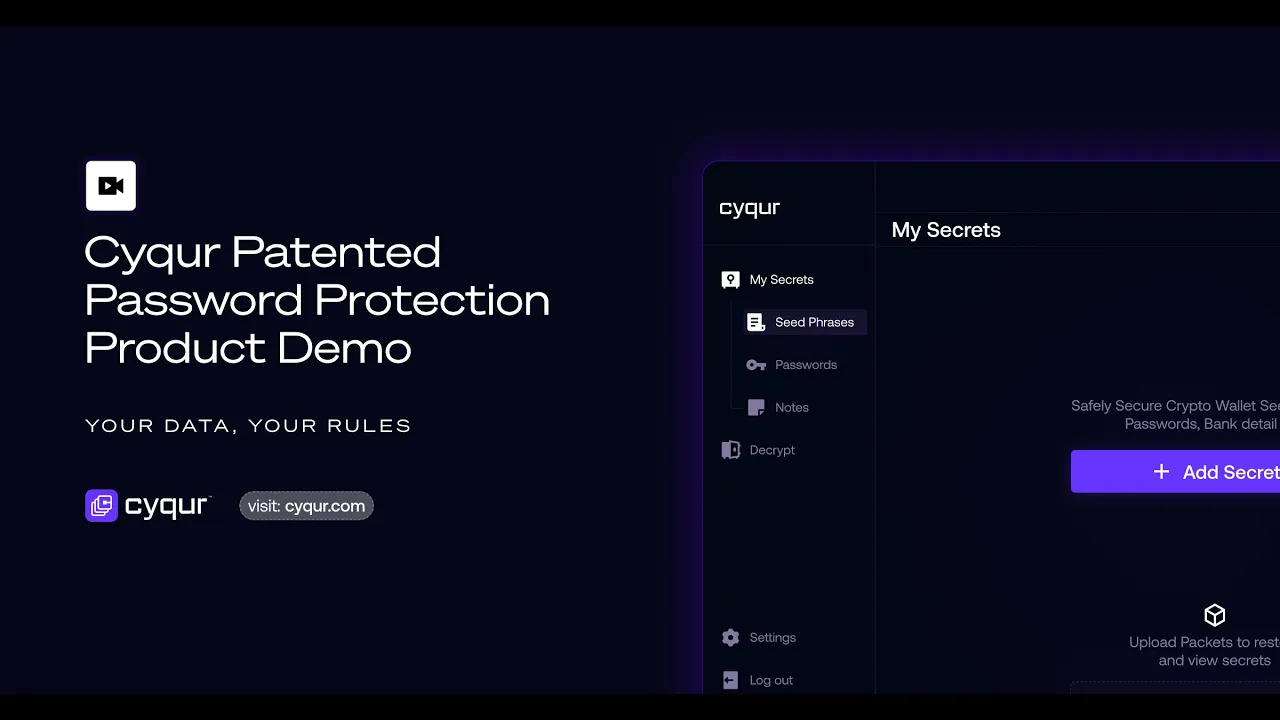Click the YOUR DATA, YOUR RULES tagline

(x=248, y=426)
